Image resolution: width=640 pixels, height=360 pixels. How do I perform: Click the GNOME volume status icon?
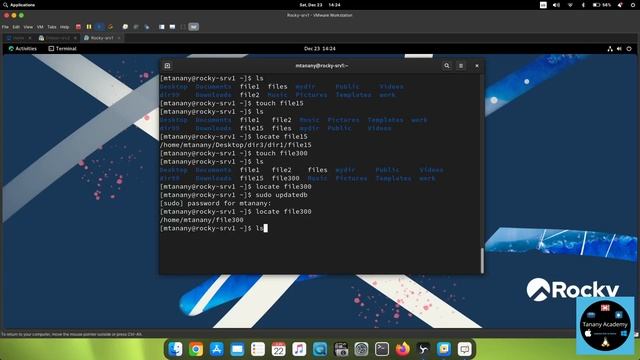point(619,49)
